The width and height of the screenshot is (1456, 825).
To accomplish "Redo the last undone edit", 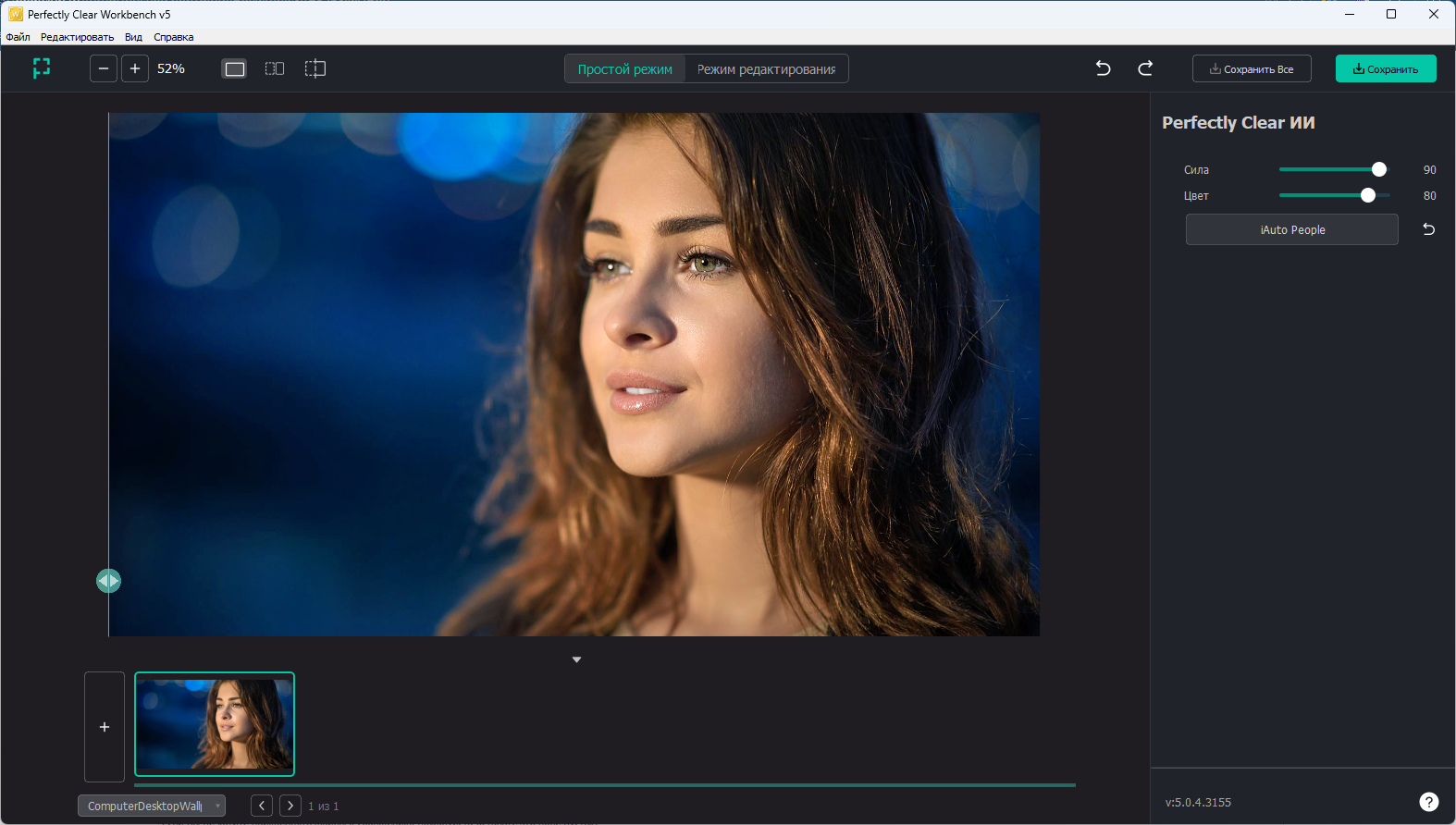I will coord(1145,68).
